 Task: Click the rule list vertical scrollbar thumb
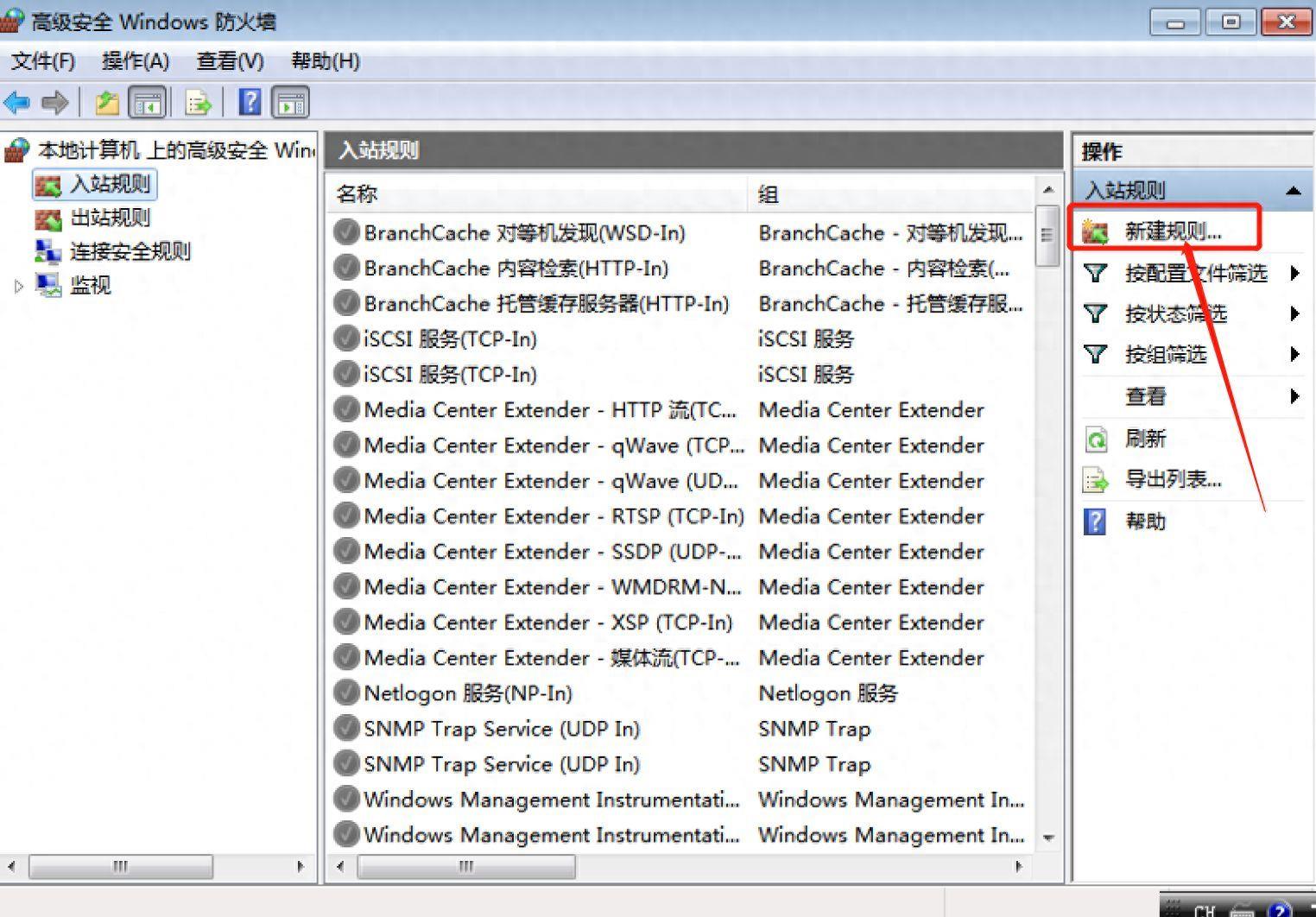1047,235
